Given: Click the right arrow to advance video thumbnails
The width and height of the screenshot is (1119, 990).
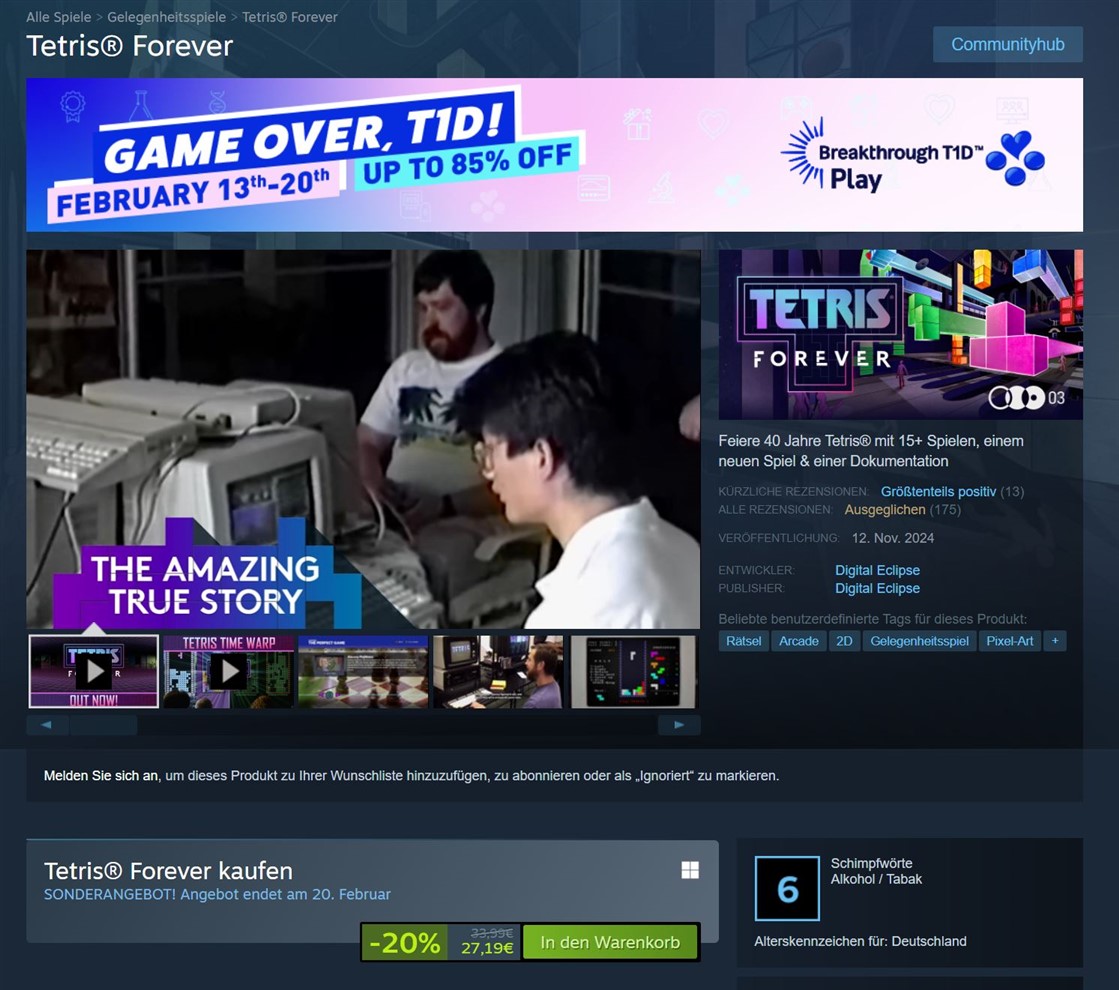Looking at the screenshot, I should coord(679,724).
